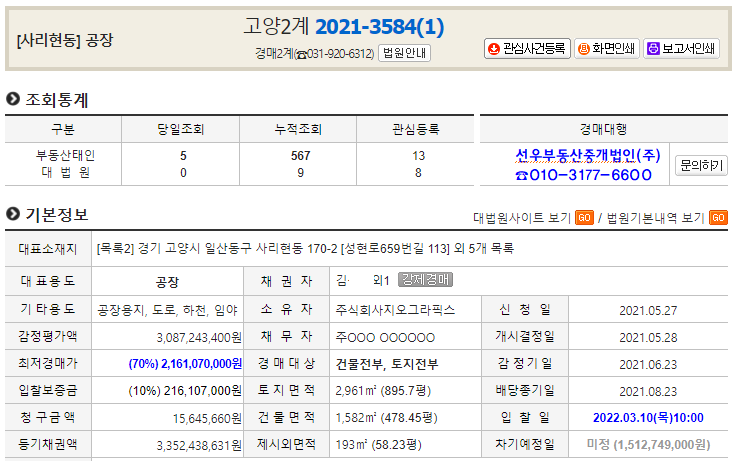Click the 보고서인쇄 button
Viewport: 737px width, 461px height.
coord(681,48)
